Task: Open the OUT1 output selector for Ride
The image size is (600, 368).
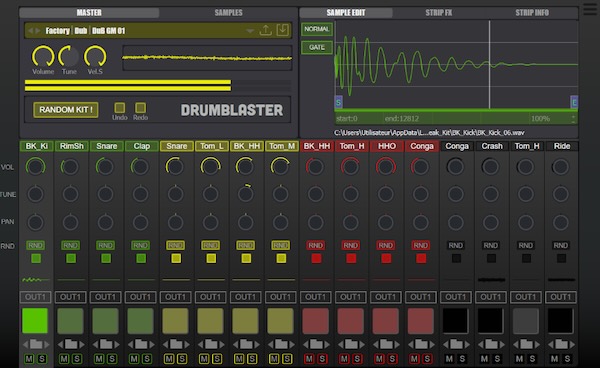Action: (x=561, y=297)
